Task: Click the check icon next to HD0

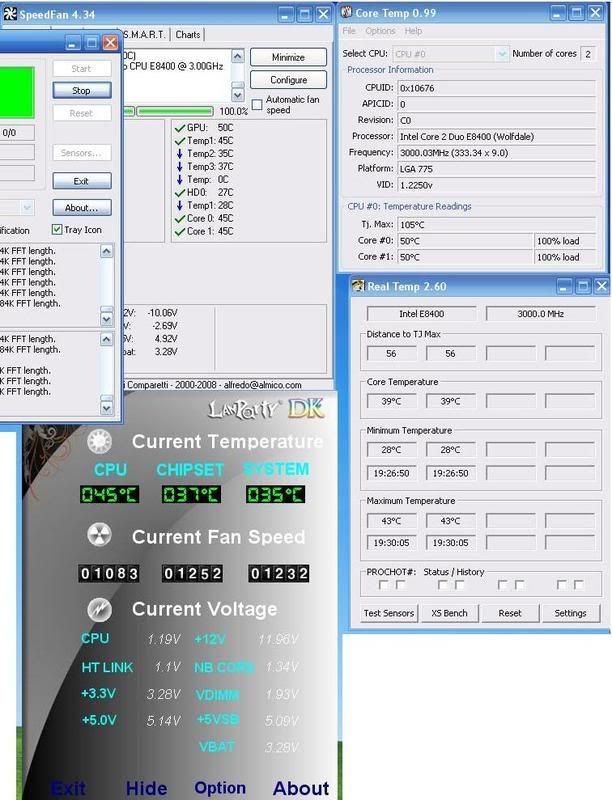Action: (180, 192)
